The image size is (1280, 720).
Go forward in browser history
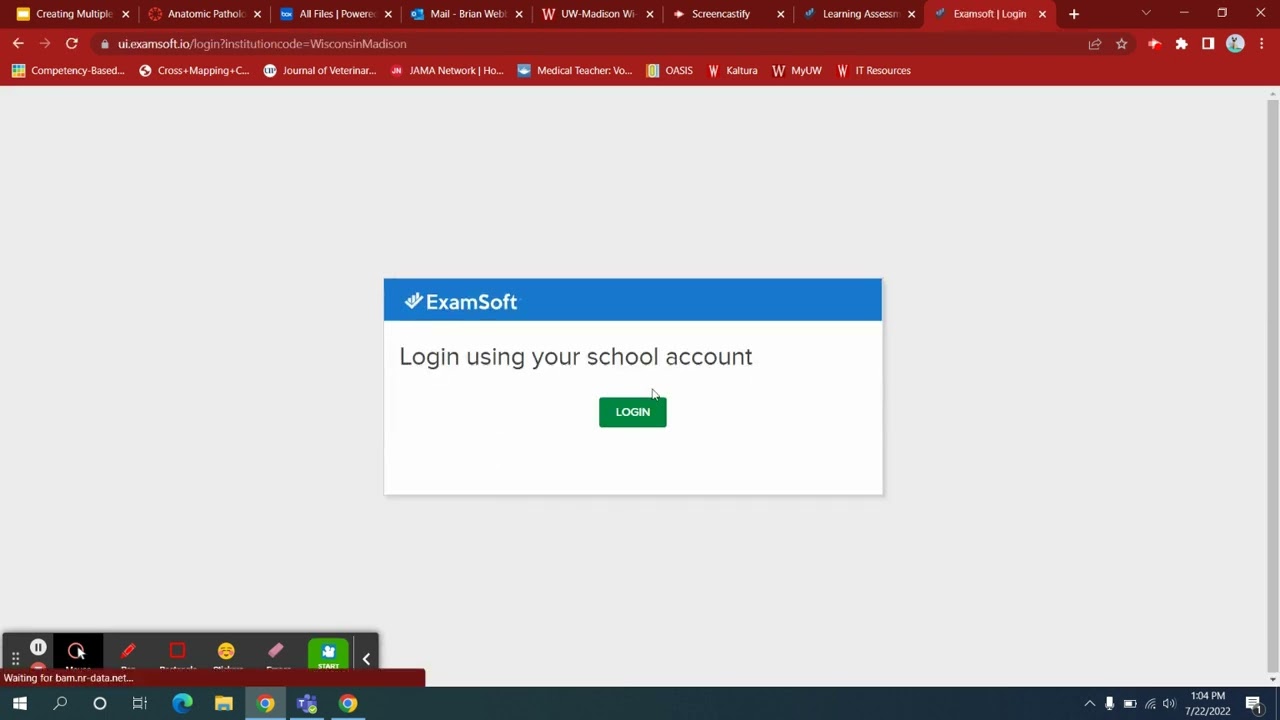coord(45,44)
